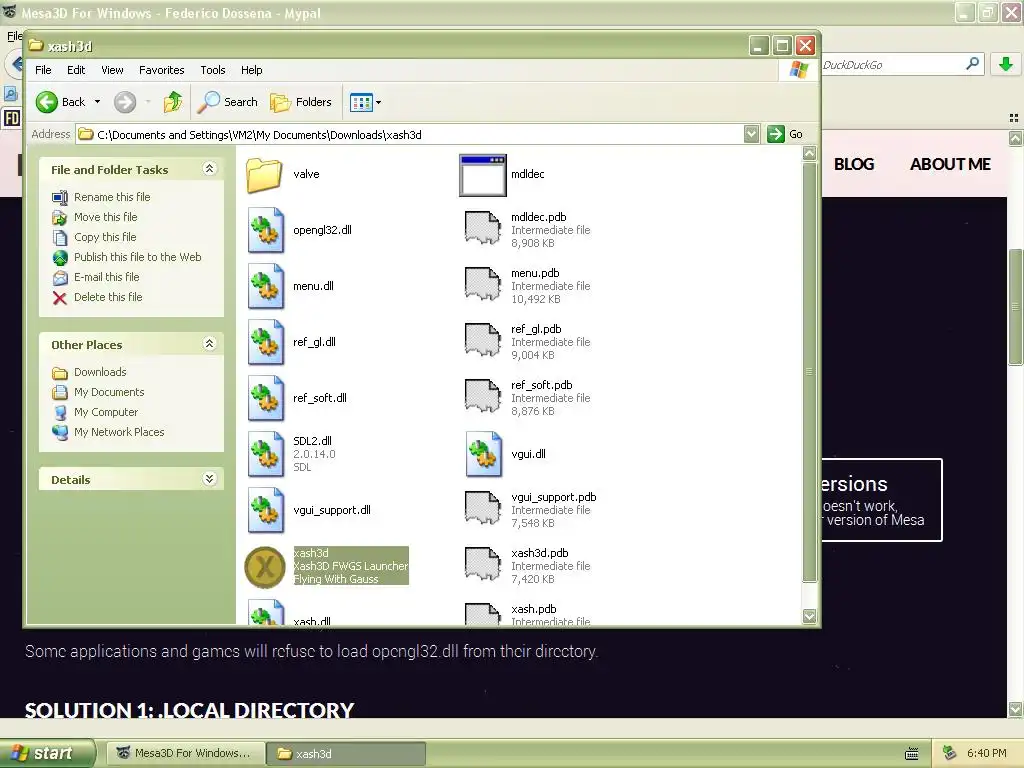Select the menu.dll file icon

tap(266, 286)
